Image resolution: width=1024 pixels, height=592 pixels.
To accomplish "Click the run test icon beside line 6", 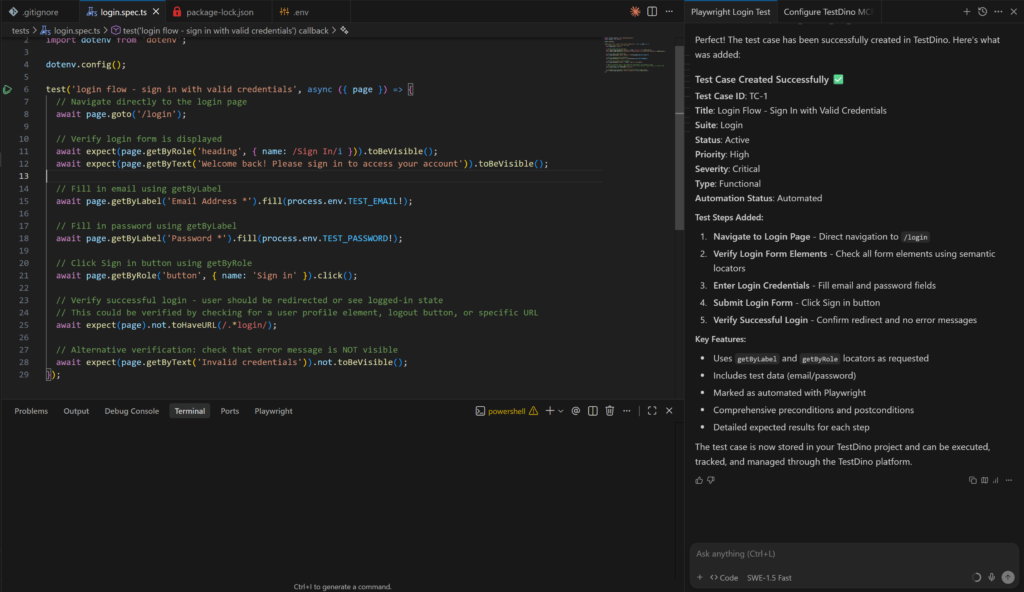I will 8,89.
